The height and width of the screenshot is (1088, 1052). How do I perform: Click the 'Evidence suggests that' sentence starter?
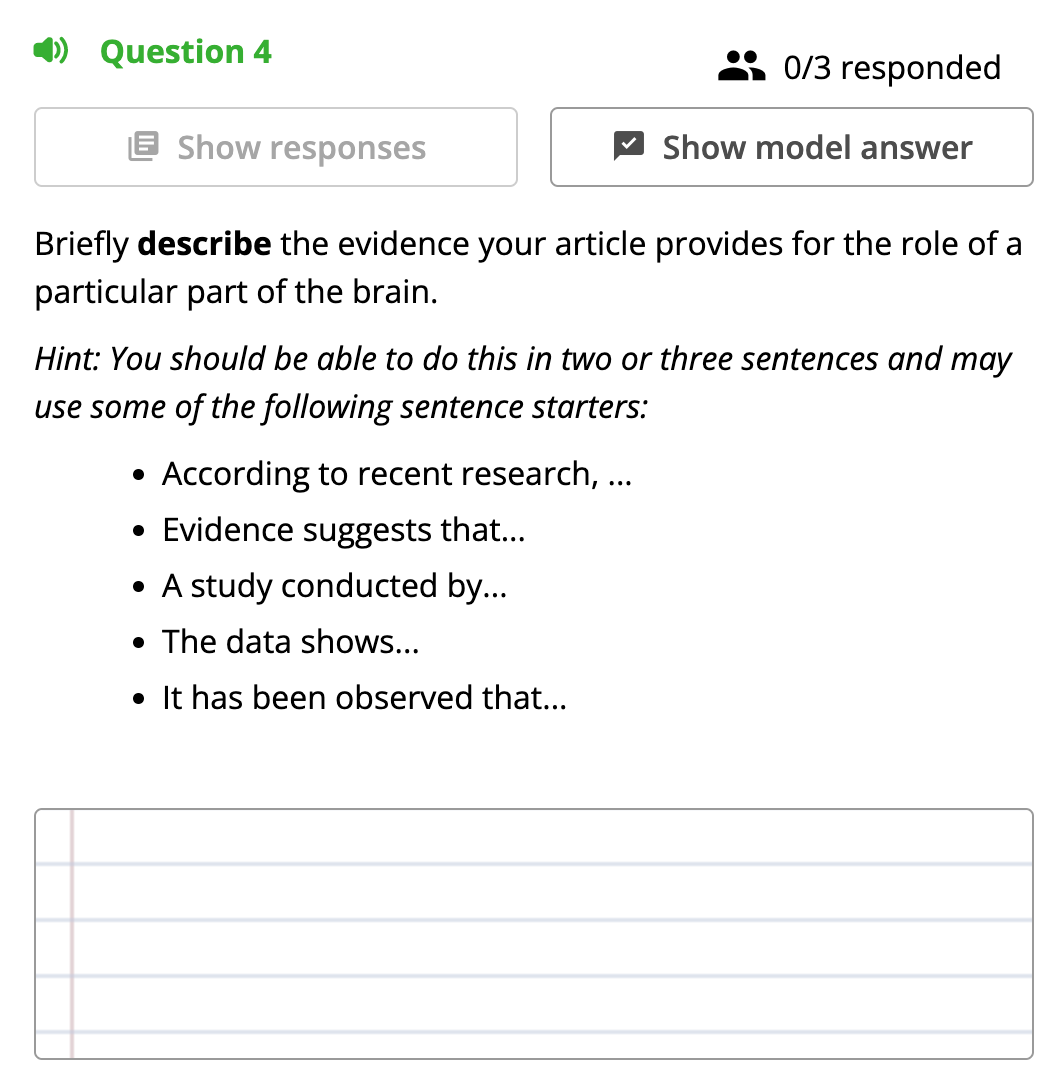coord(343,530)
